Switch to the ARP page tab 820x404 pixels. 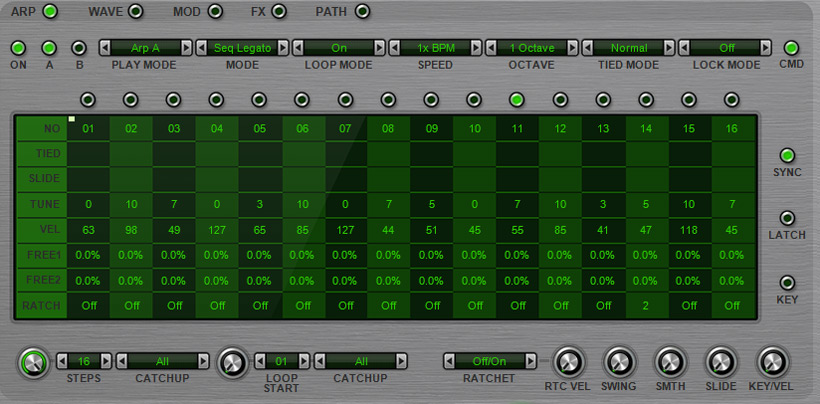tap(50, 11)
